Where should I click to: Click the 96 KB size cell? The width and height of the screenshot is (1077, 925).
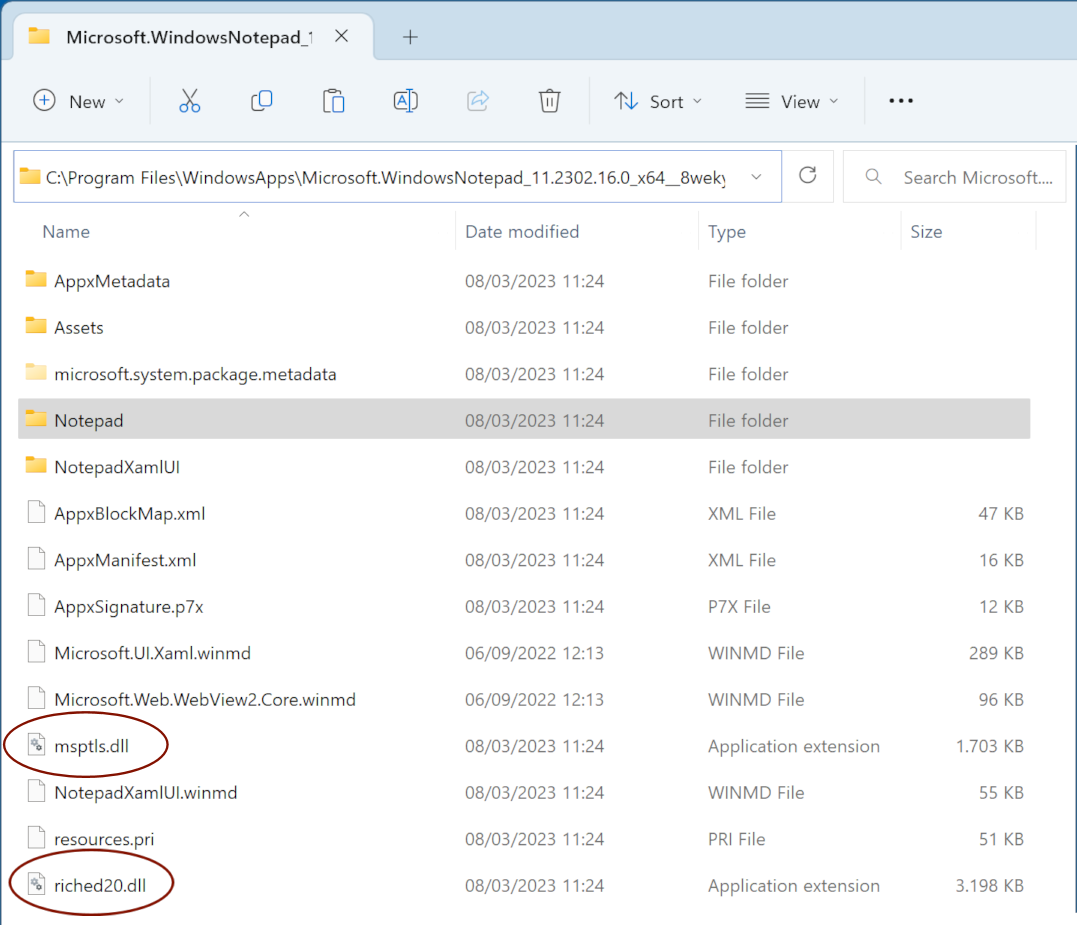click(1001, 700)
